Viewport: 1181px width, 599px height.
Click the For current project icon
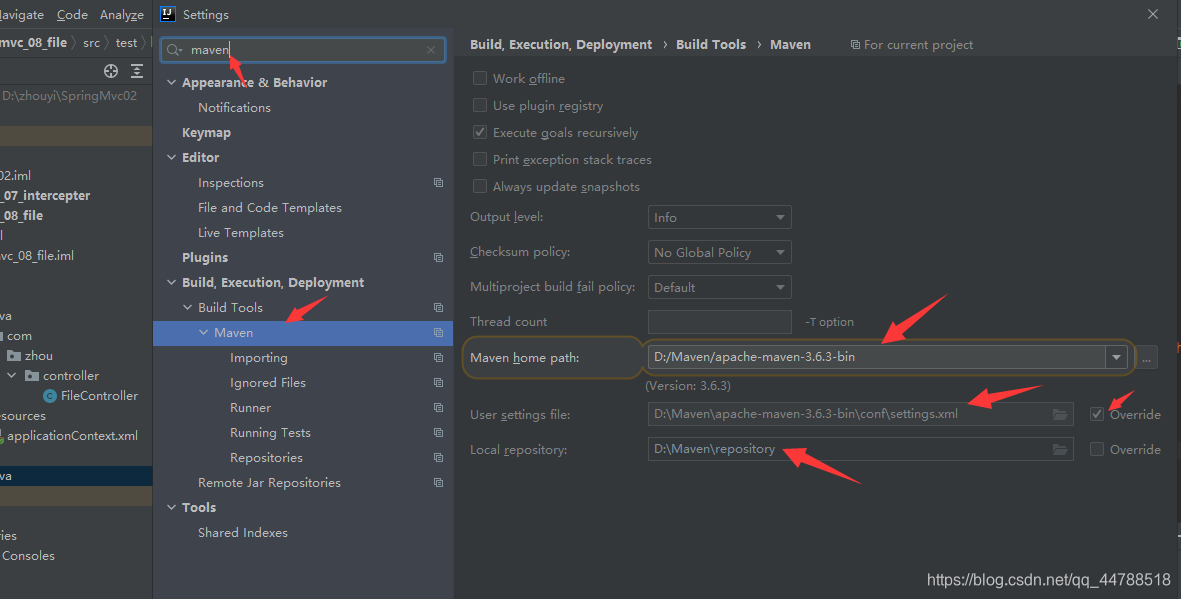point(855,45)
